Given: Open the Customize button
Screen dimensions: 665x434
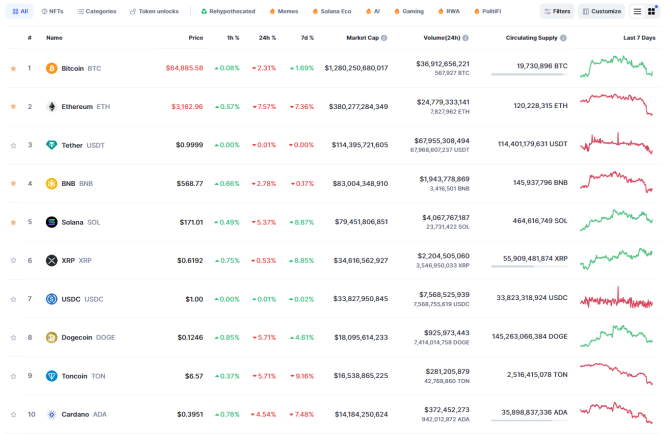Looking at the screenshot, I should [602, 11].
